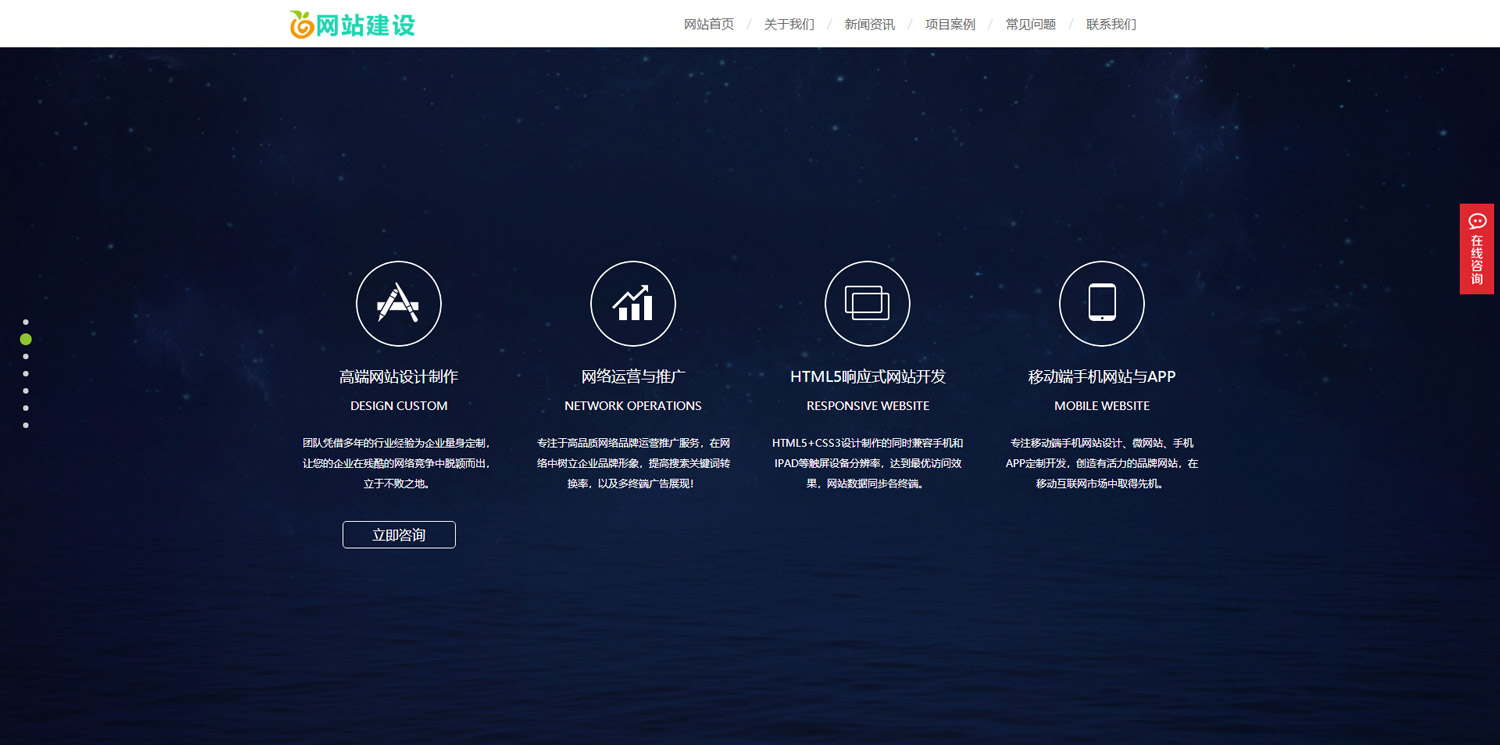Click the 网络运营与推广 heading
Image resolution: width=1500 pixels, height=745 pixels.
coord(633,377)
